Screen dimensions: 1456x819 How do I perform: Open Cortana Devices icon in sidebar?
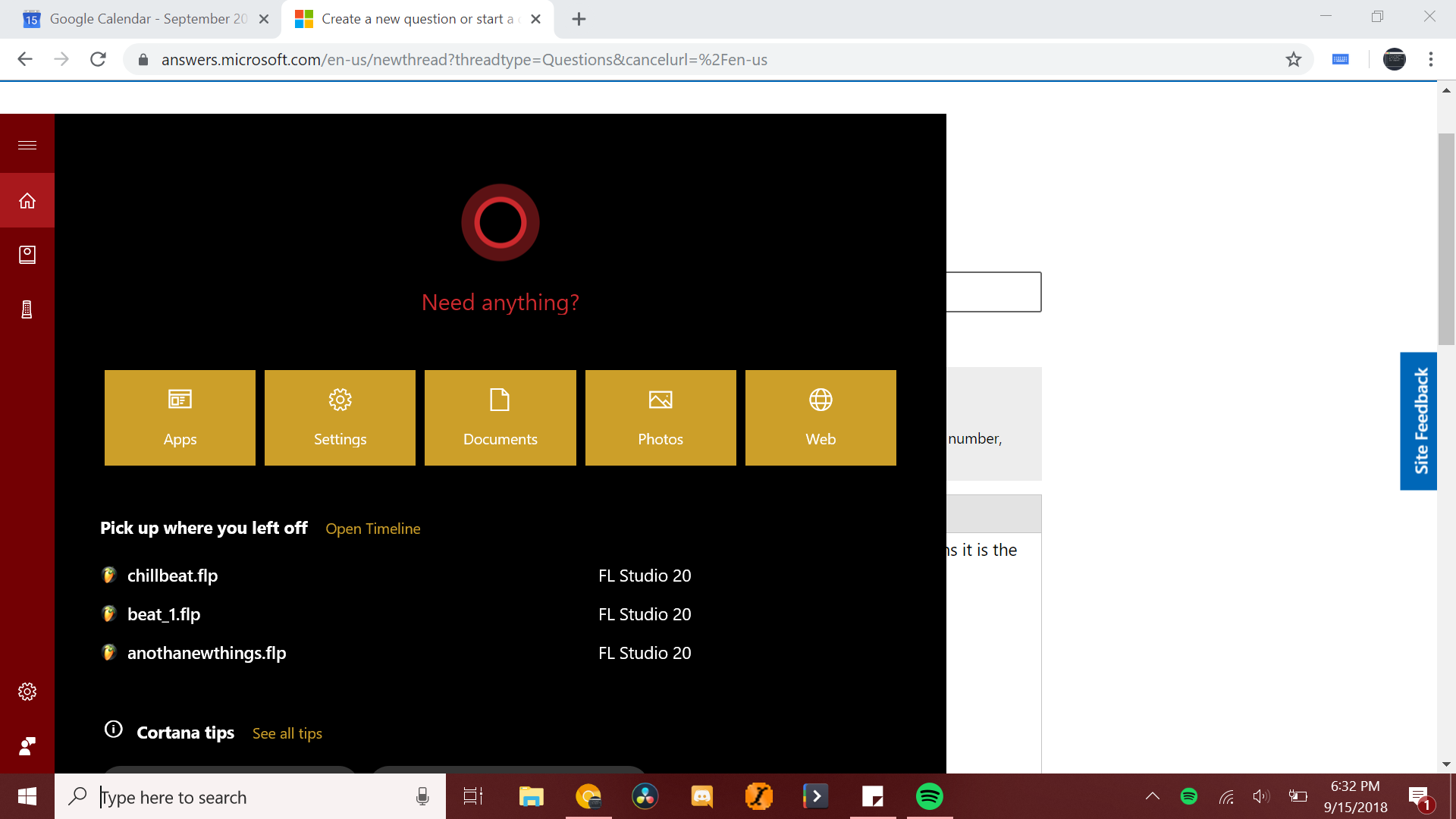click(27, 309)
